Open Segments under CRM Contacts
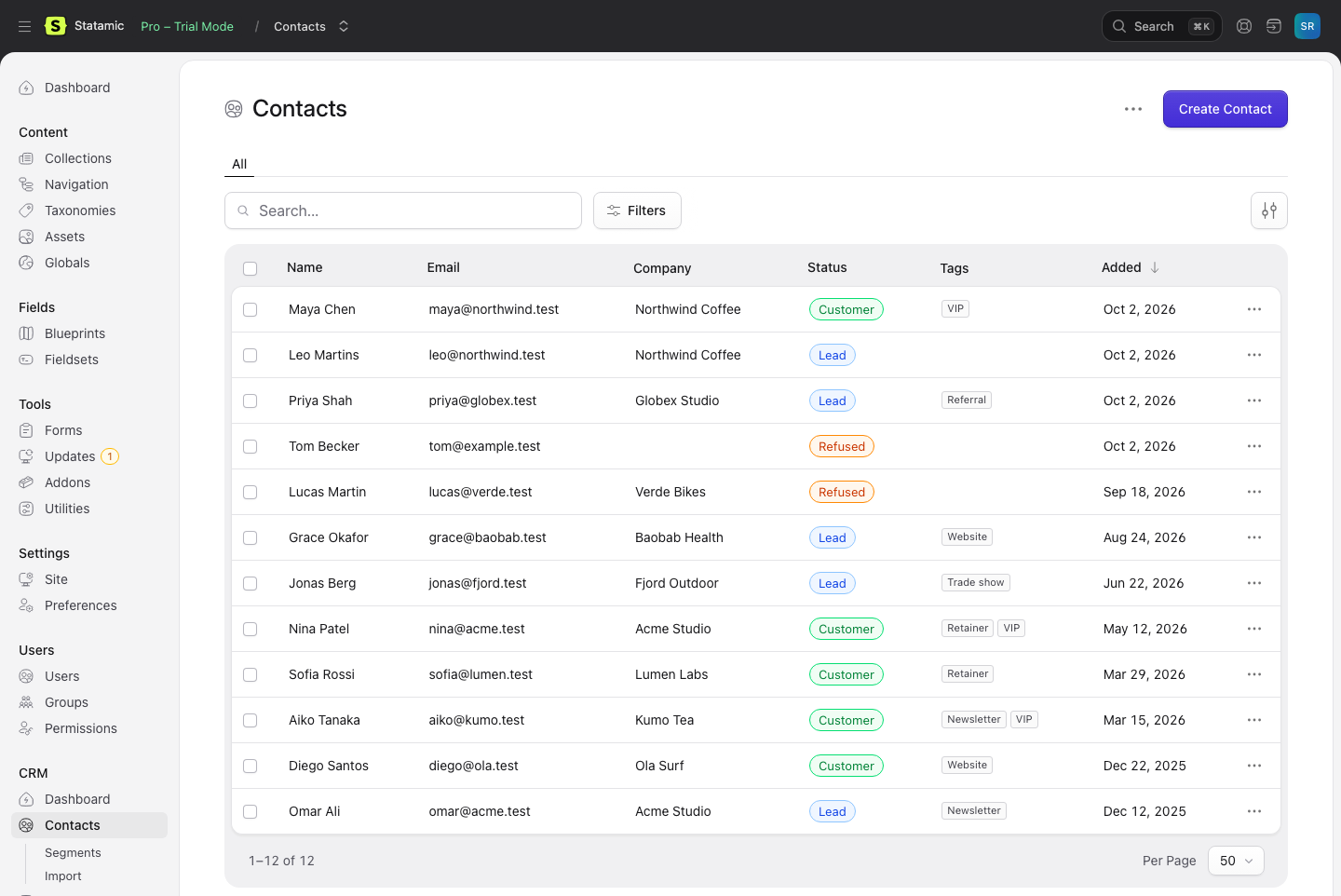1341x896 pixels. click(73, 852)
